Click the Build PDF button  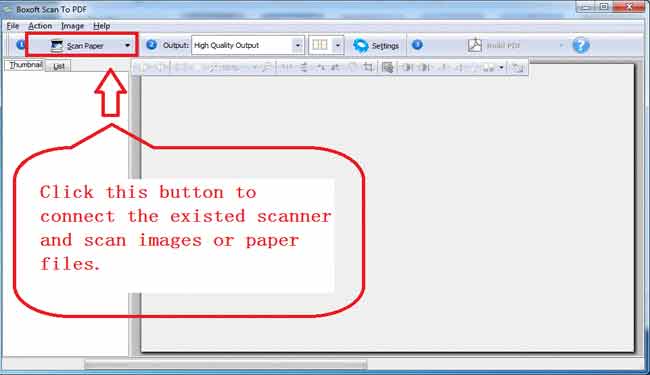(x=494, y=45)
